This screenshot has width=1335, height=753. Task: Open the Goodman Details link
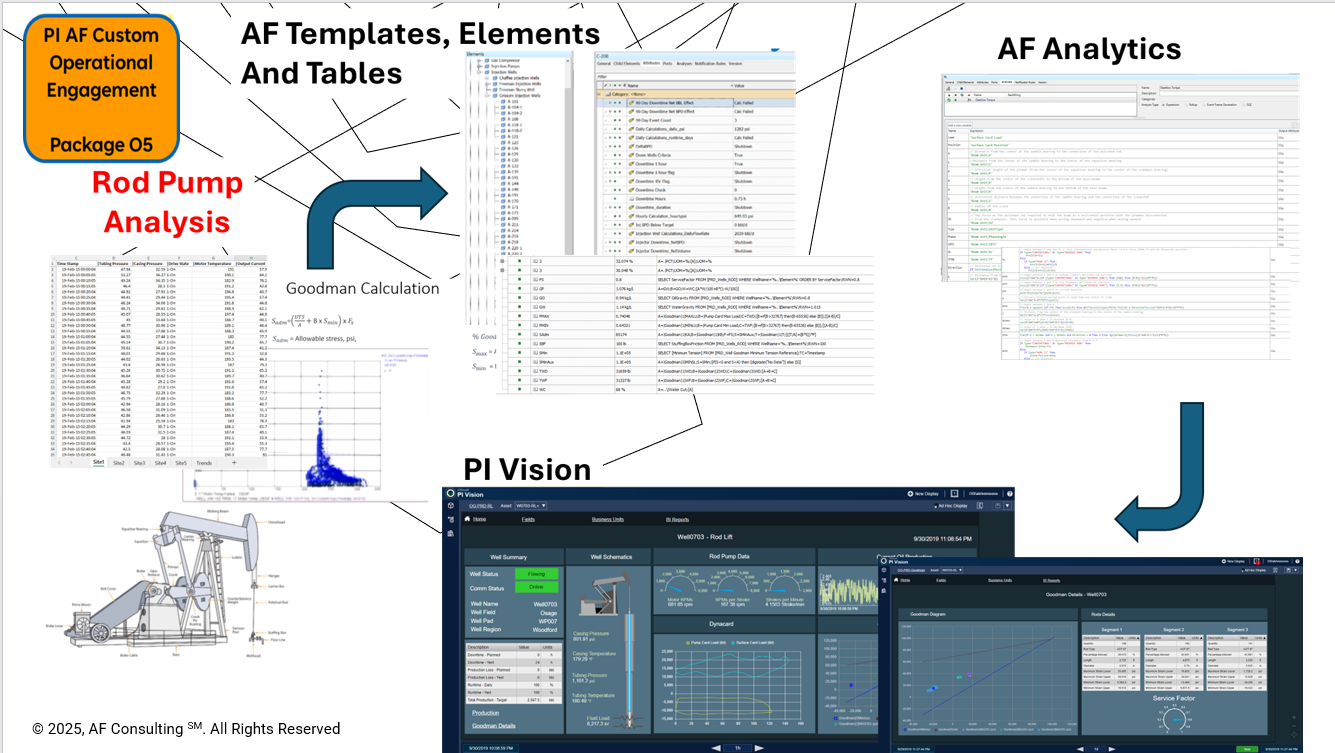494,726
